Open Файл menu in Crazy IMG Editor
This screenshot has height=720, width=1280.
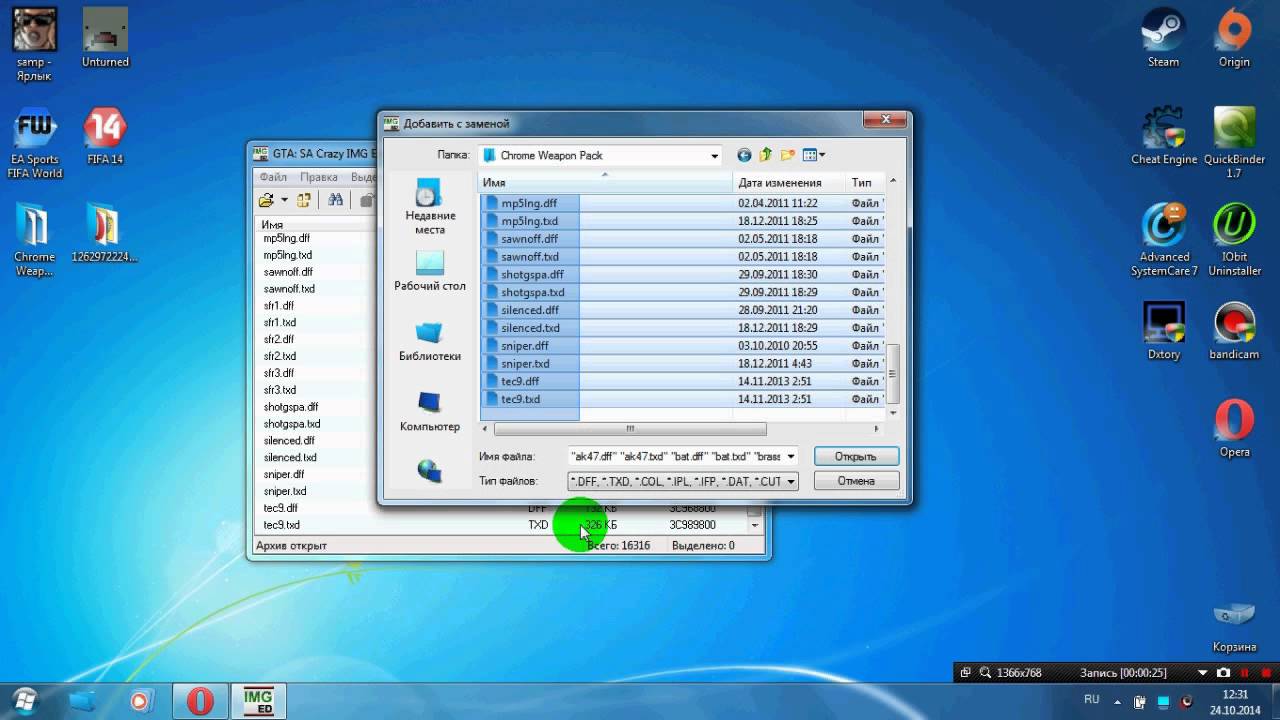click(x=273, y=177)
